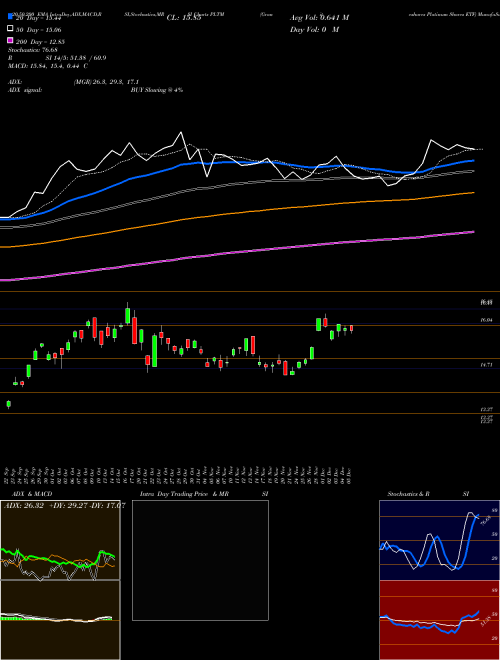
Task: Click the 76.68 label on the Stochastics chart
Action: click(485, 520)
